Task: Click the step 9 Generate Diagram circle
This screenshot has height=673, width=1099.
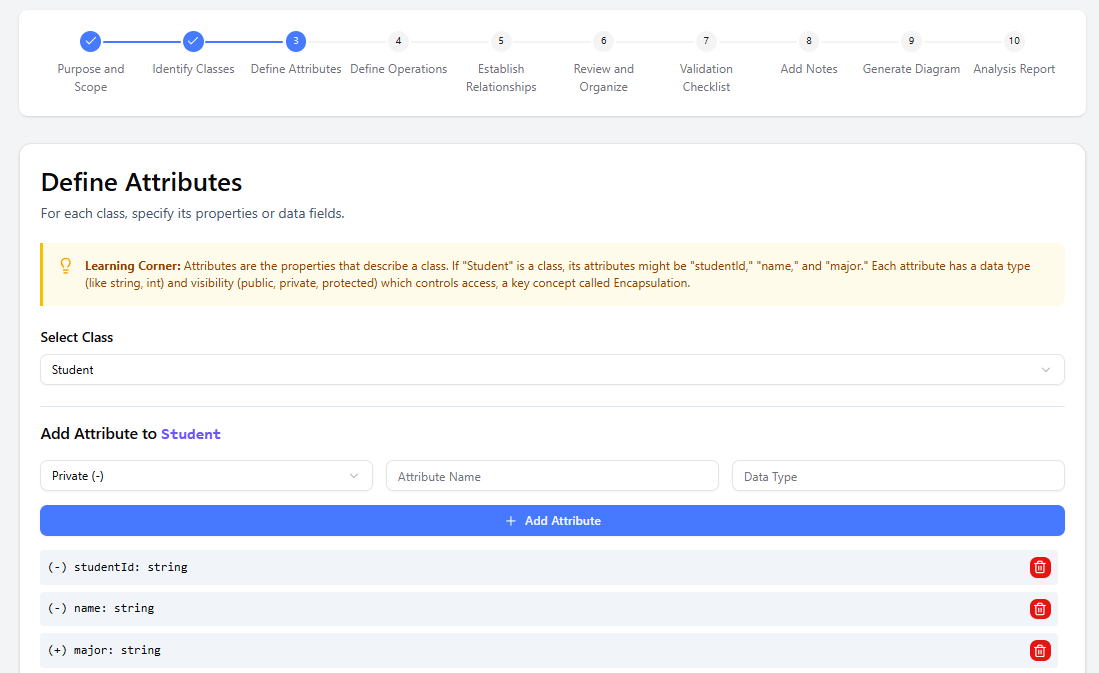Action: [x=911, y=41]
